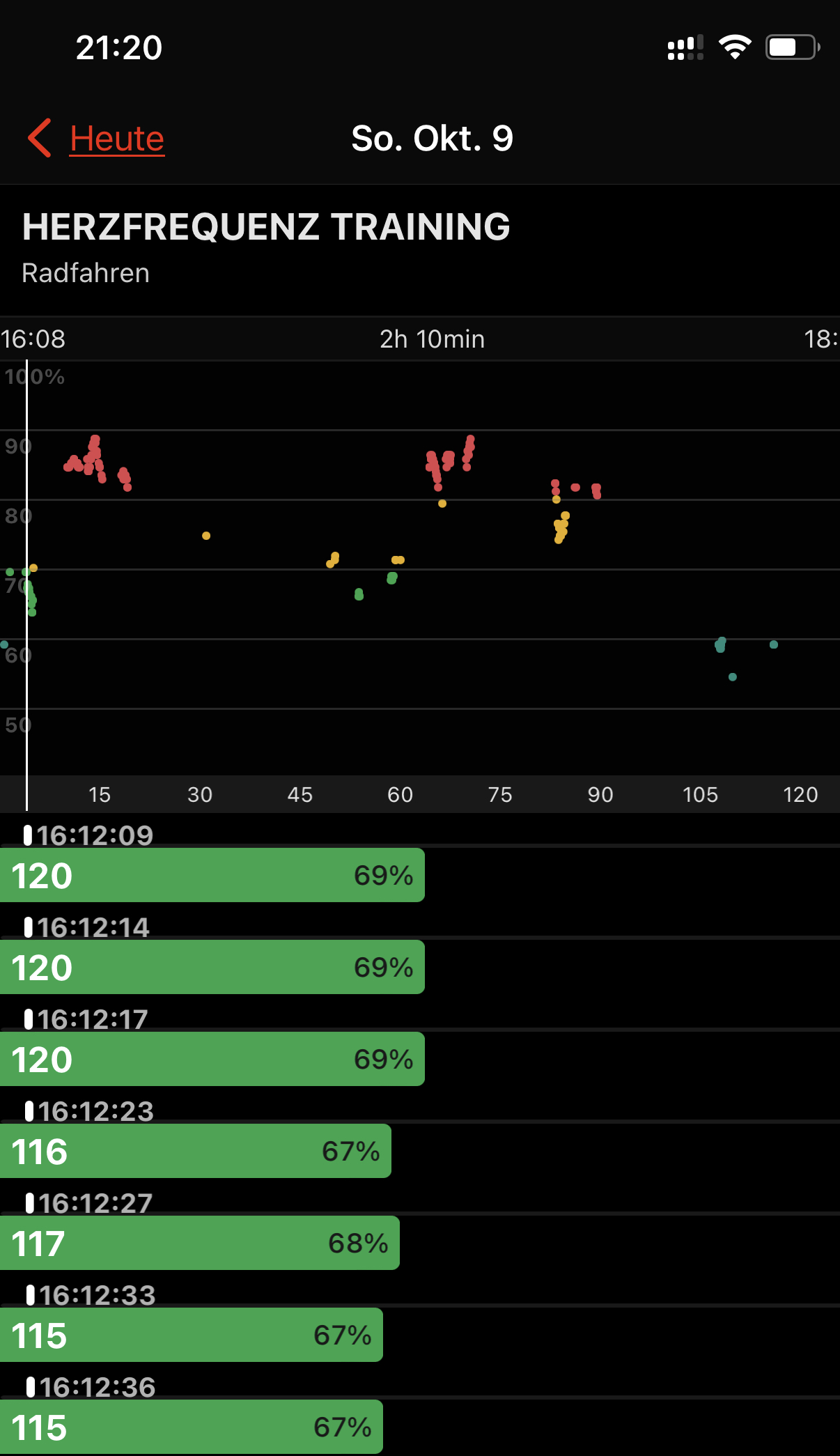Screen dimensions: 840x1456
Task: Tap the 16:12:23 timestamp label
Action: (x=96, y=1111)
